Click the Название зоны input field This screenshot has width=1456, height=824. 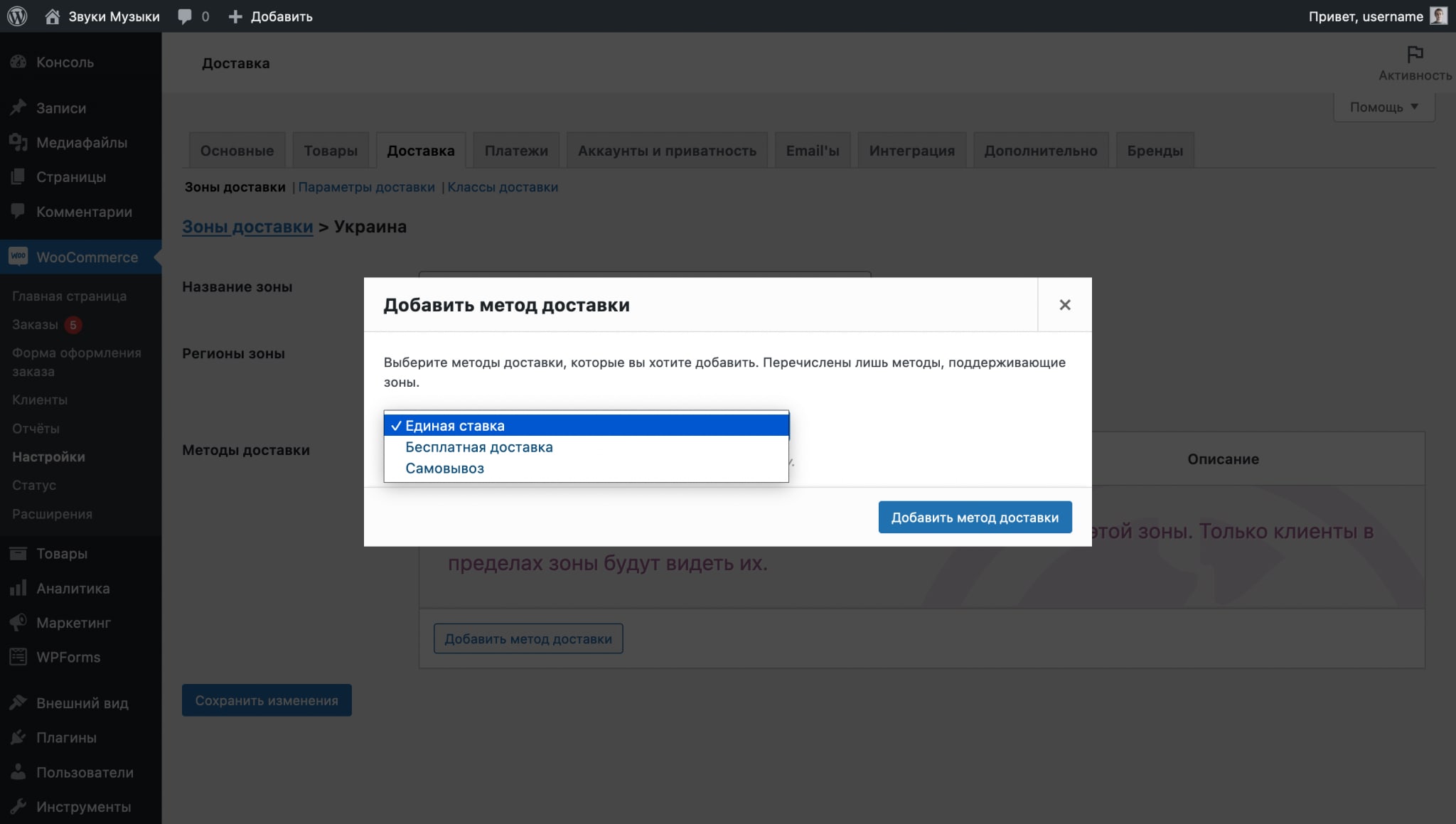point(645,274)
